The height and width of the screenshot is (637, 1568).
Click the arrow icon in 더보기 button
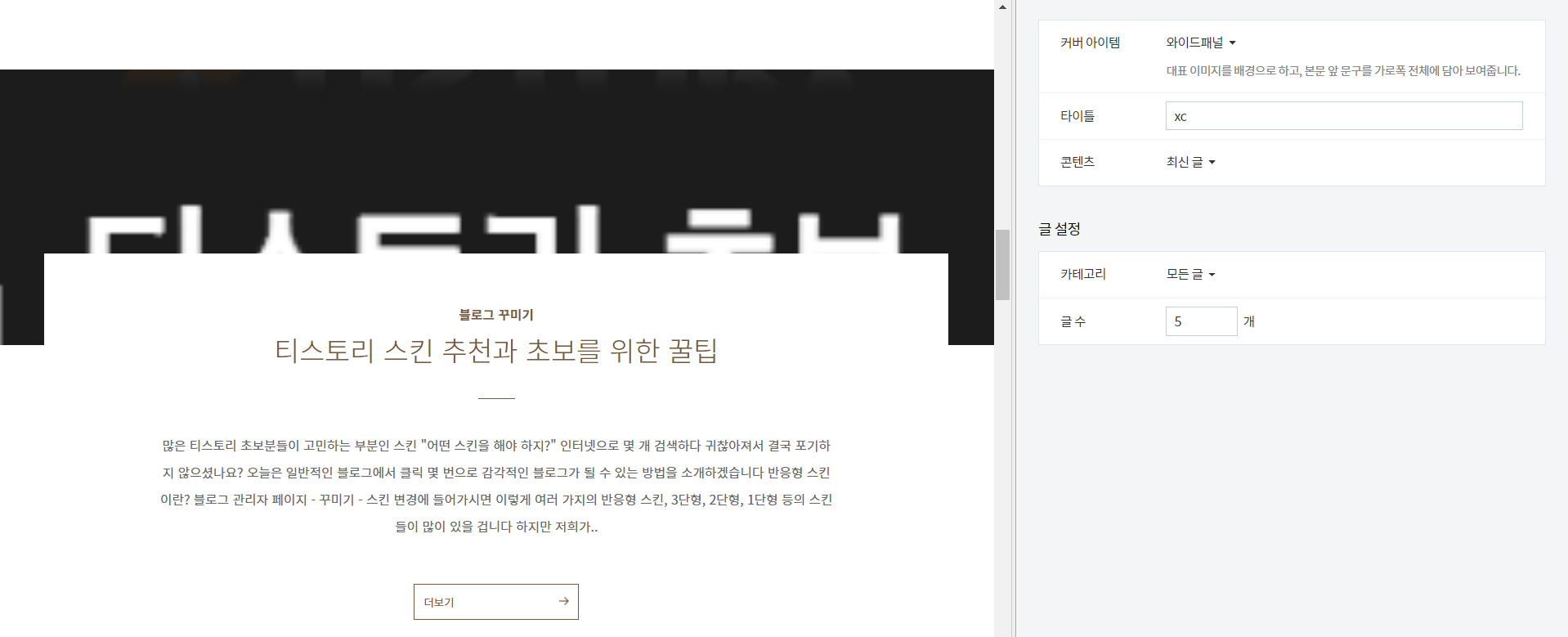coord(563,601)
